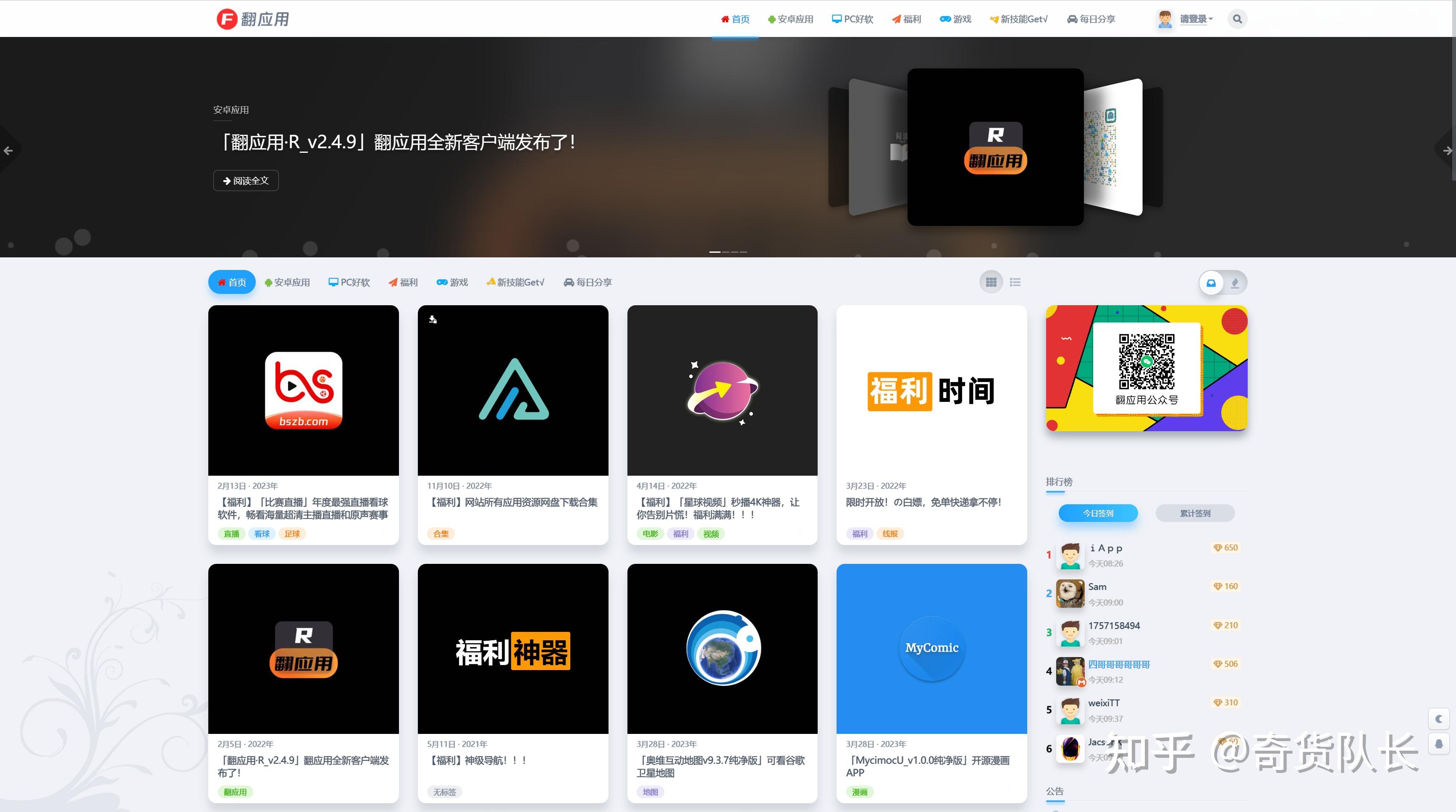Open 安卓应用 in top navigation bar

pyautogui.click(x=790, y=19)
